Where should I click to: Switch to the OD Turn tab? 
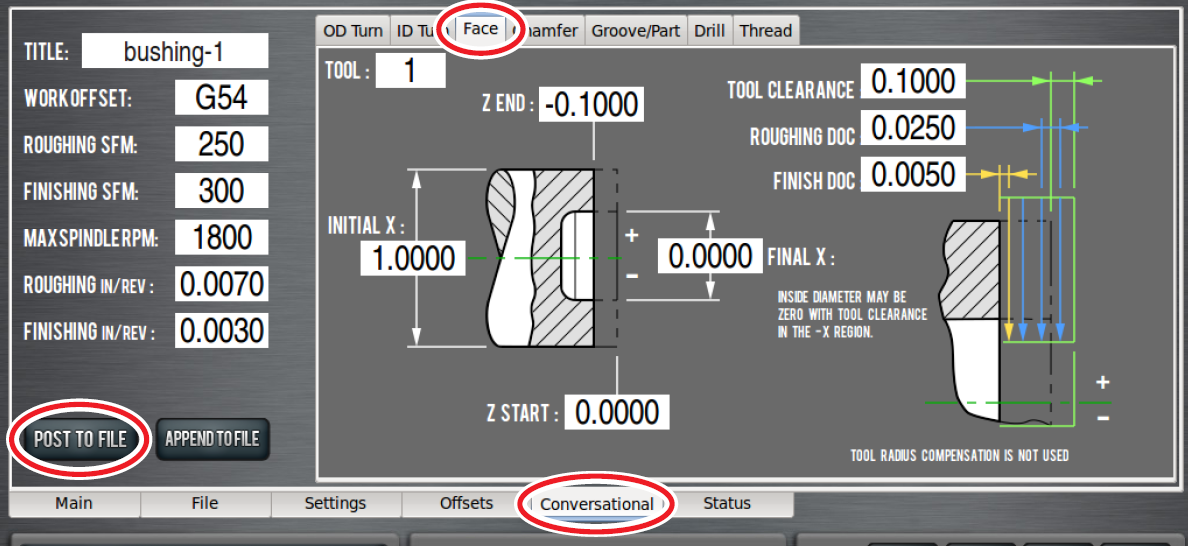[353, 31]
